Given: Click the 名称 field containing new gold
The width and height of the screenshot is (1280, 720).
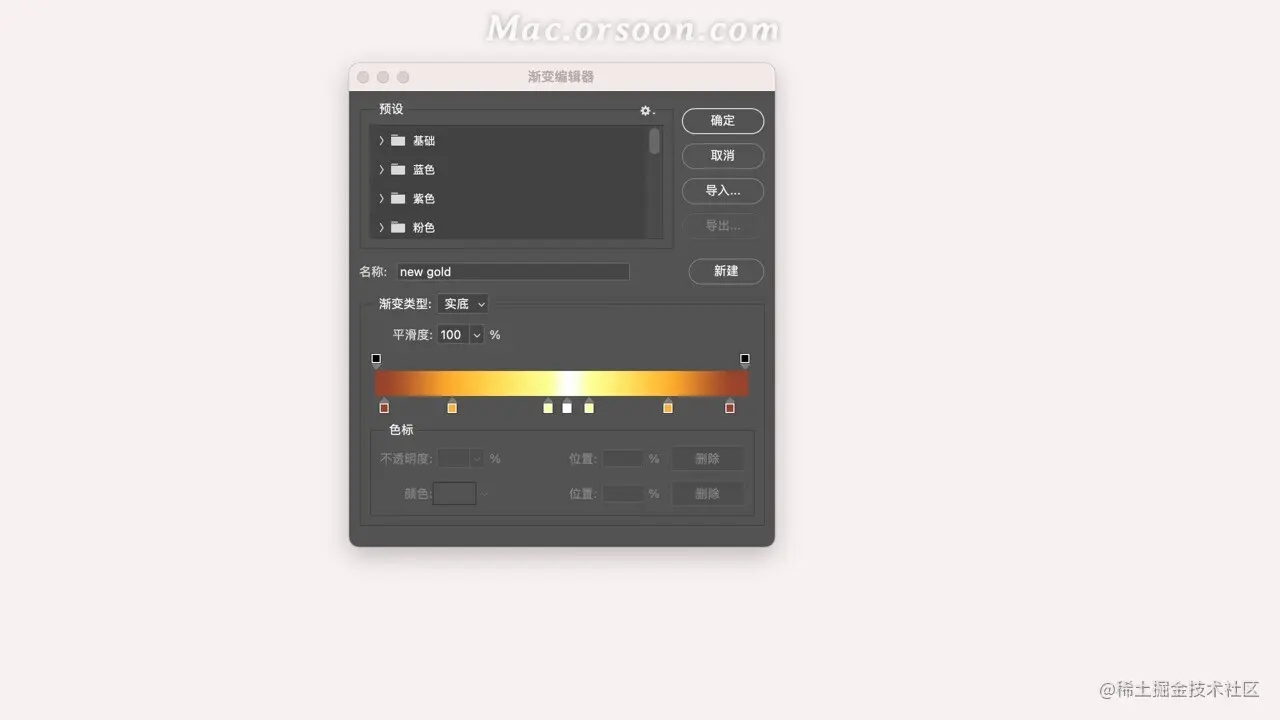Looking at the screenshot, I should pyautogui.click(x=513, y=272).
